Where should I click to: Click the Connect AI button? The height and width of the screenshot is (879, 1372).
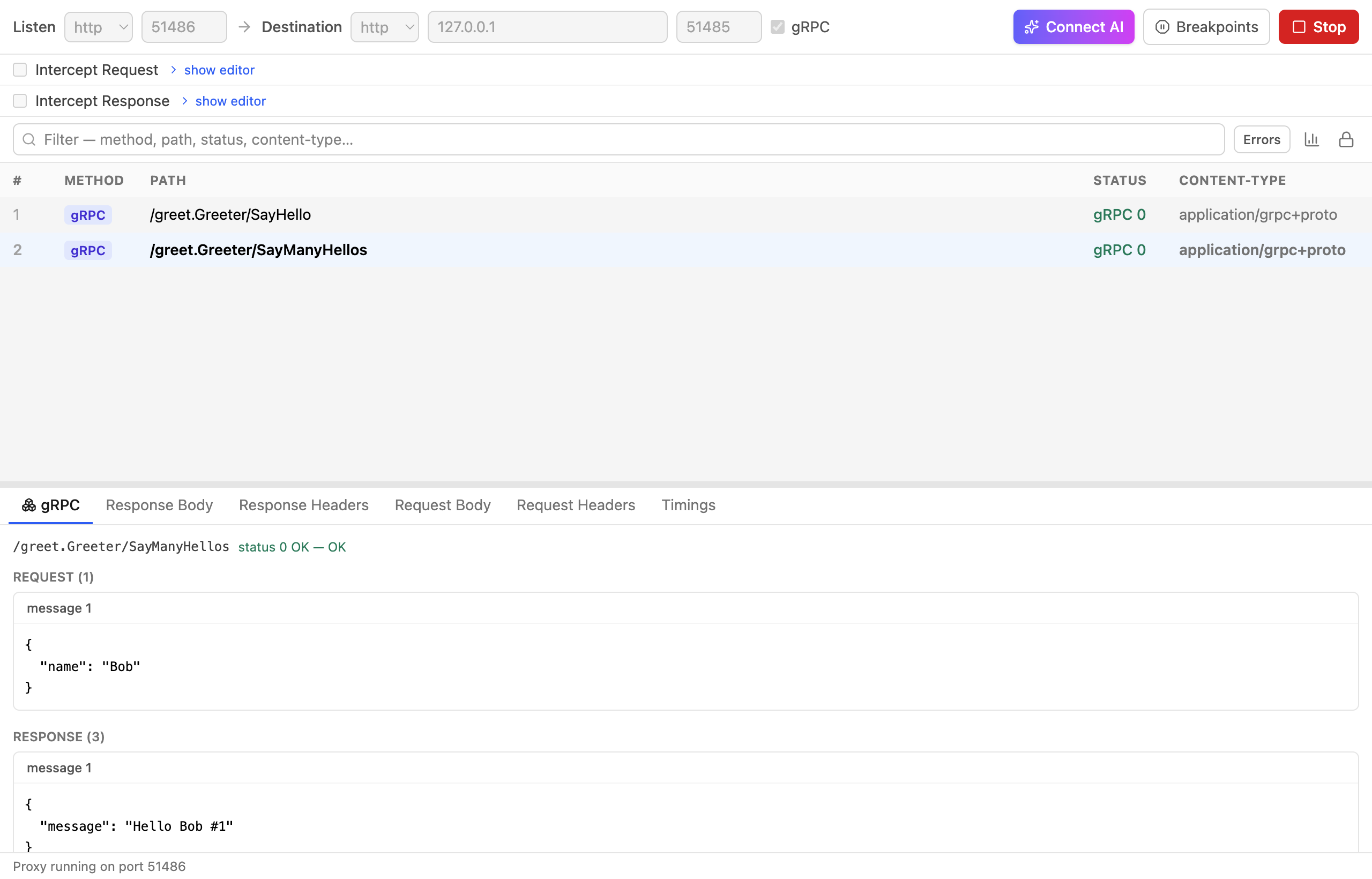pyautogui.click(x=1073, y=27)
